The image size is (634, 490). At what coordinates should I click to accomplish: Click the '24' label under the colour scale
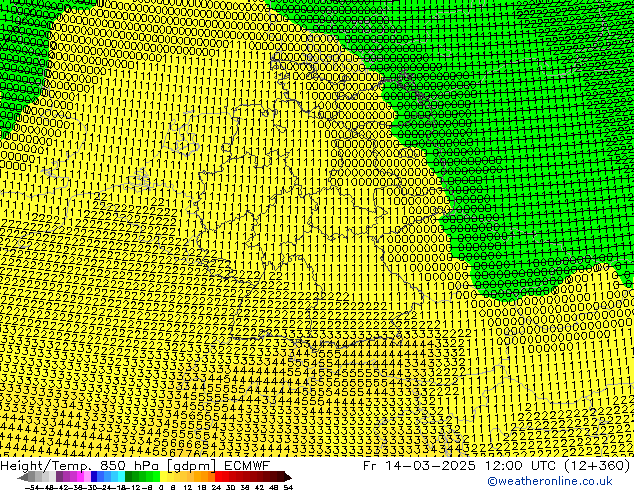pyautogui.click(x=216, y=488)
